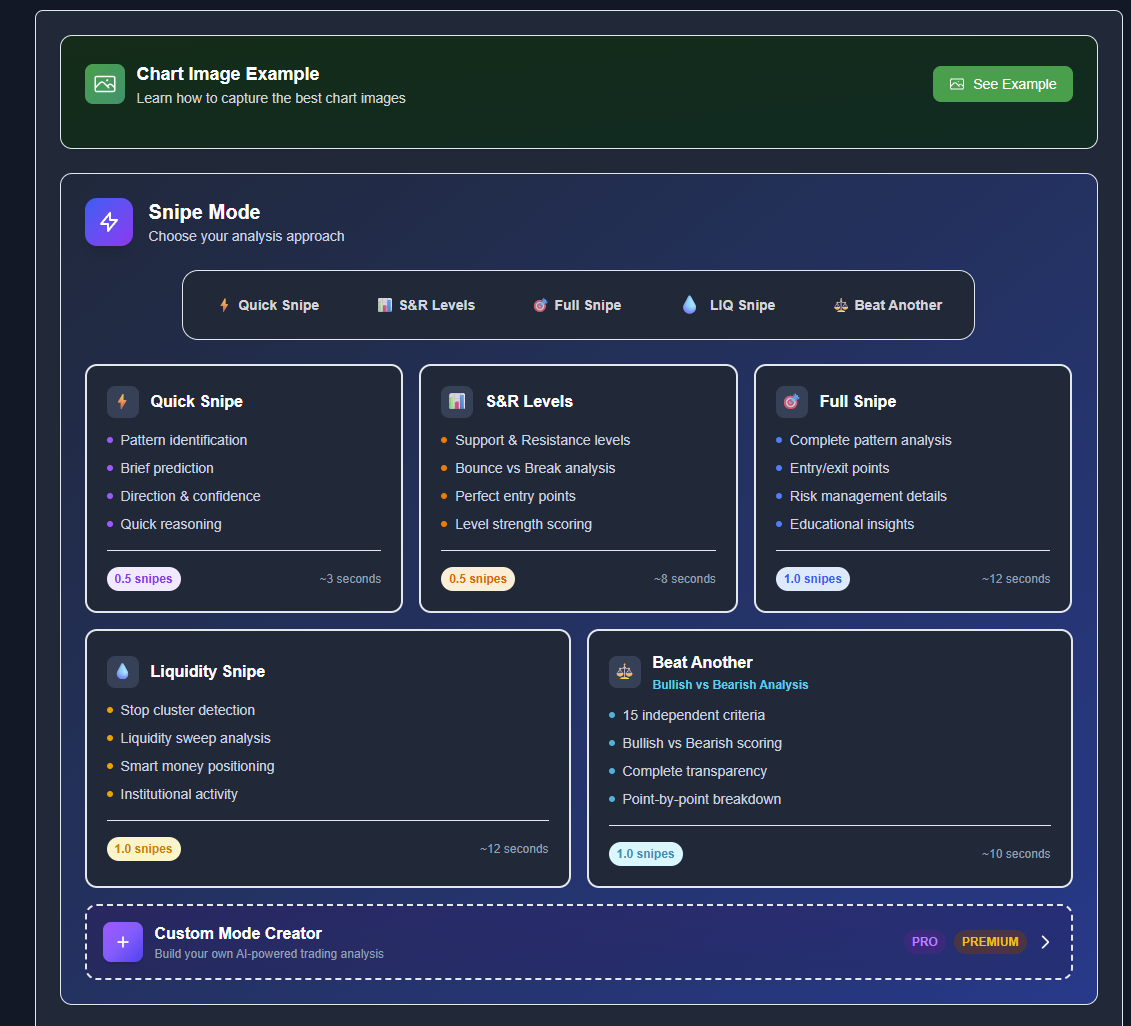The image size is (1131, 1026).
Task: Click the 0.5 snipes badge on Quick Snipe
Action: (x=143, y=578)
